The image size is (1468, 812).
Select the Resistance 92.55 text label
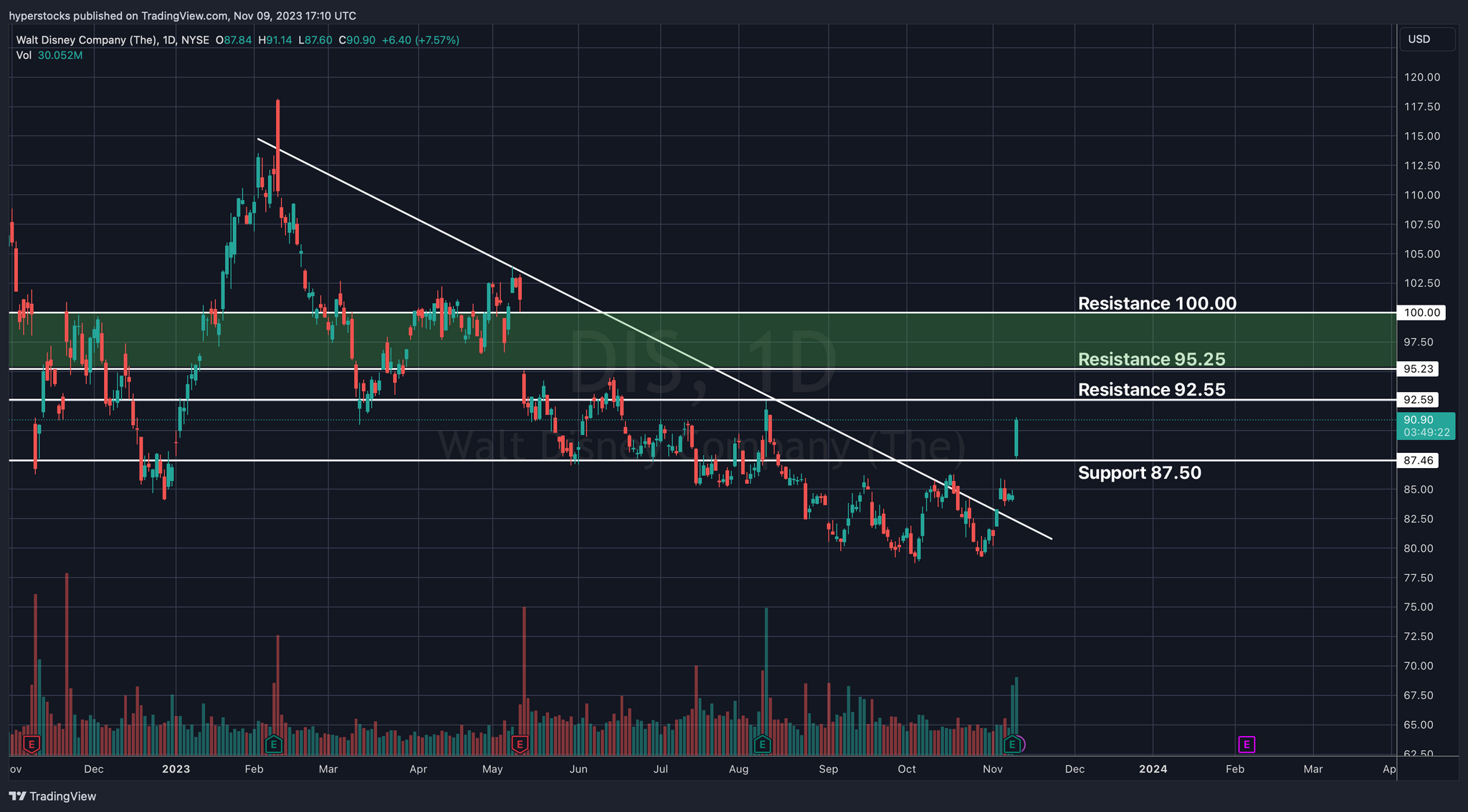click(x=1151, y=389)
